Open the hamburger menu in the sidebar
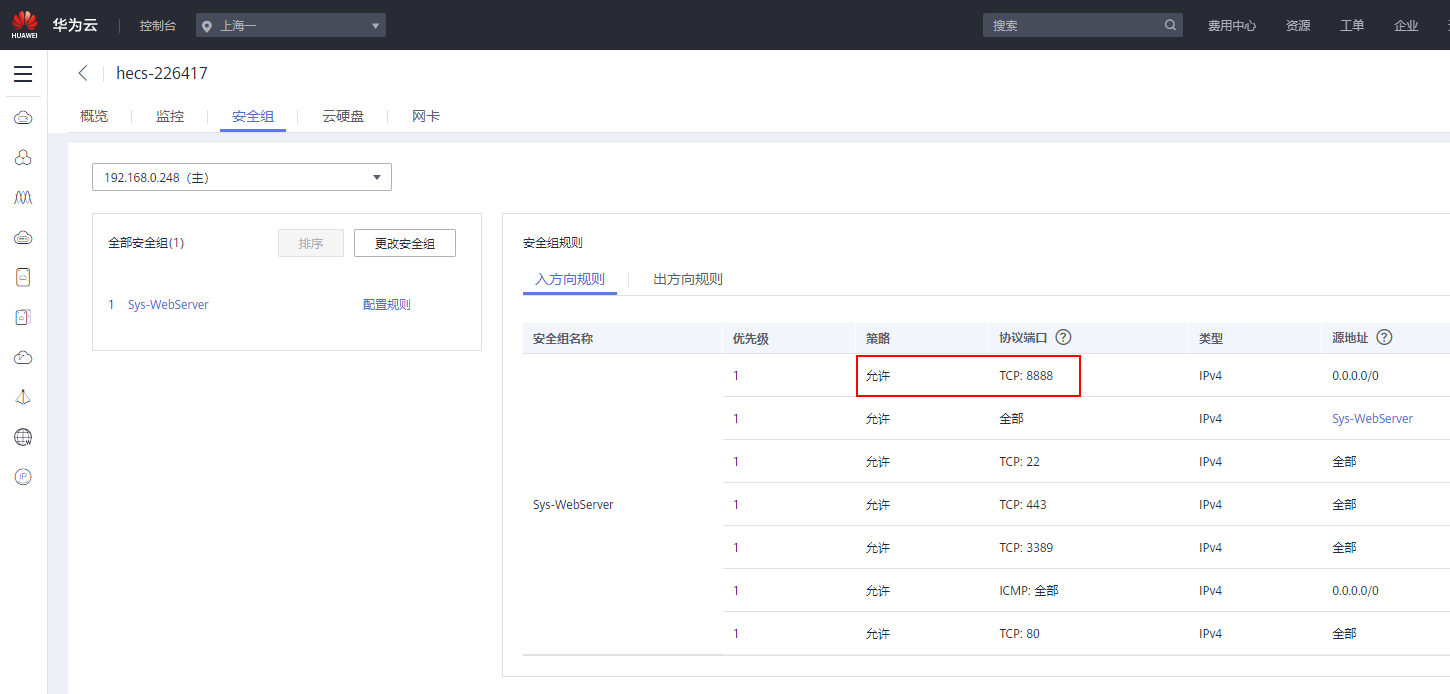 coord(23,74)
